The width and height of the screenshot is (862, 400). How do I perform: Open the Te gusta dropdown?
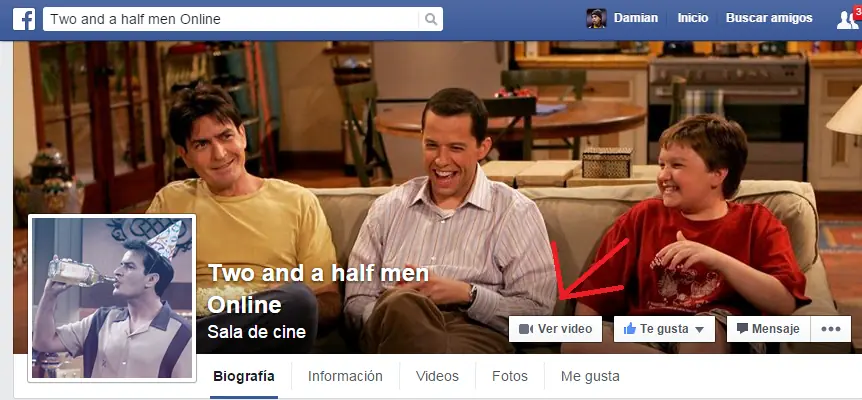click(664, 329)
